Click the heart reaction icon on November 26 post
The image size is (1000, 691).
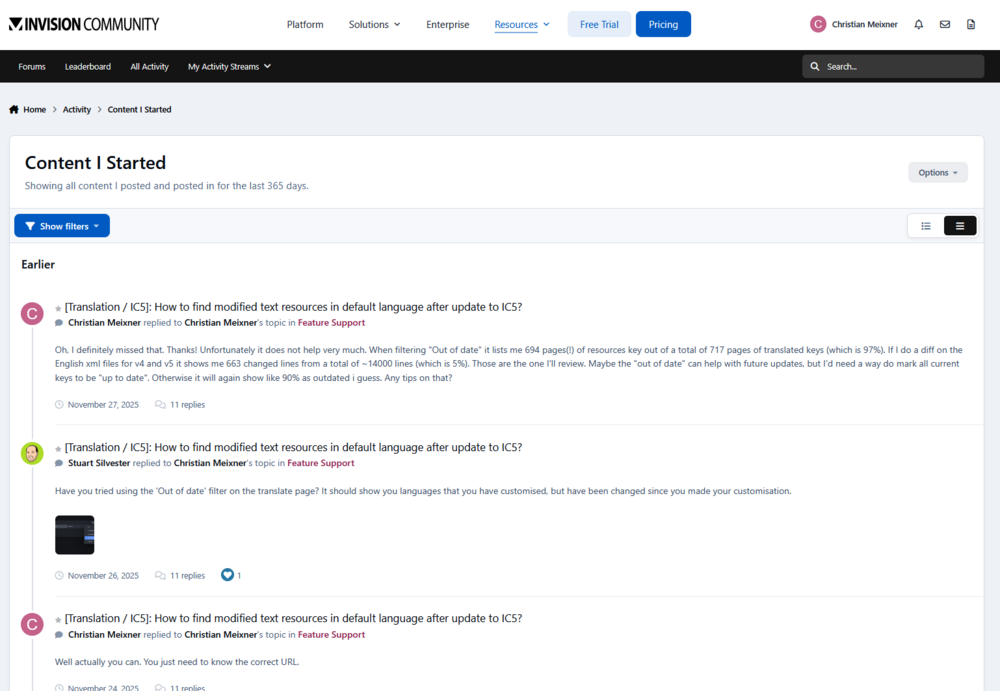pyautogui.click(x=227, y=575)
